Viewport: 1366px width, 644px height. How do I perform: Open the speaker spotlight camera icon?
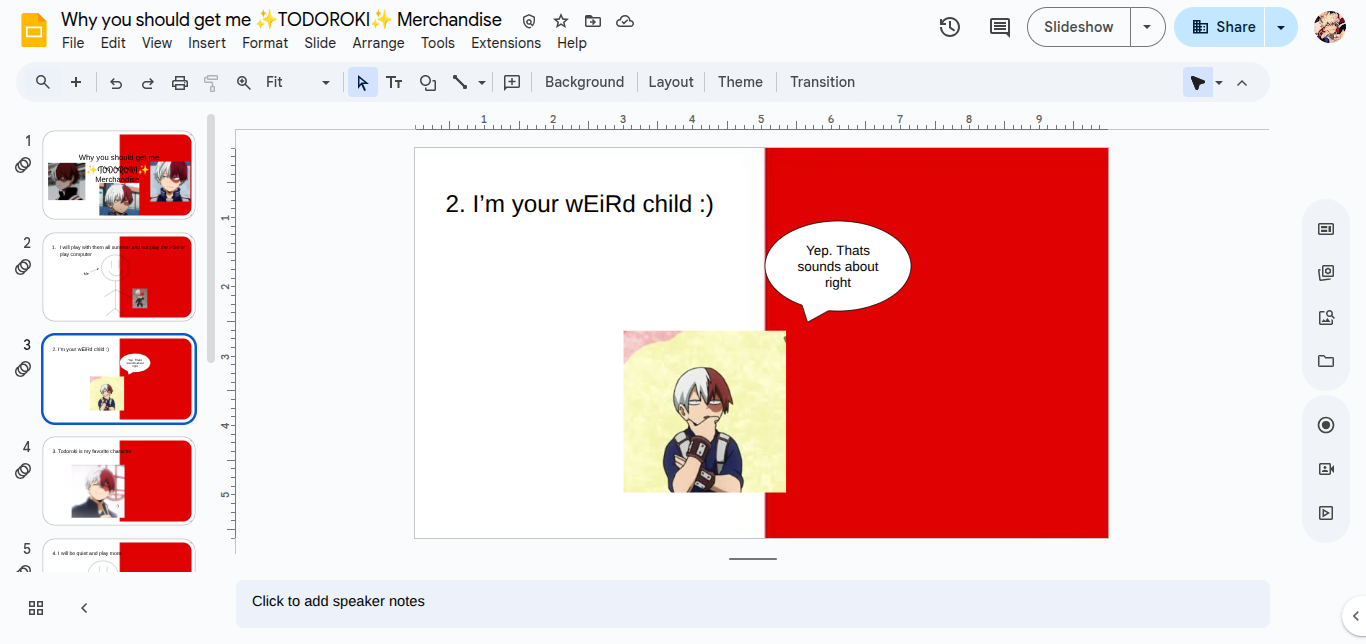click(1326, 469)
